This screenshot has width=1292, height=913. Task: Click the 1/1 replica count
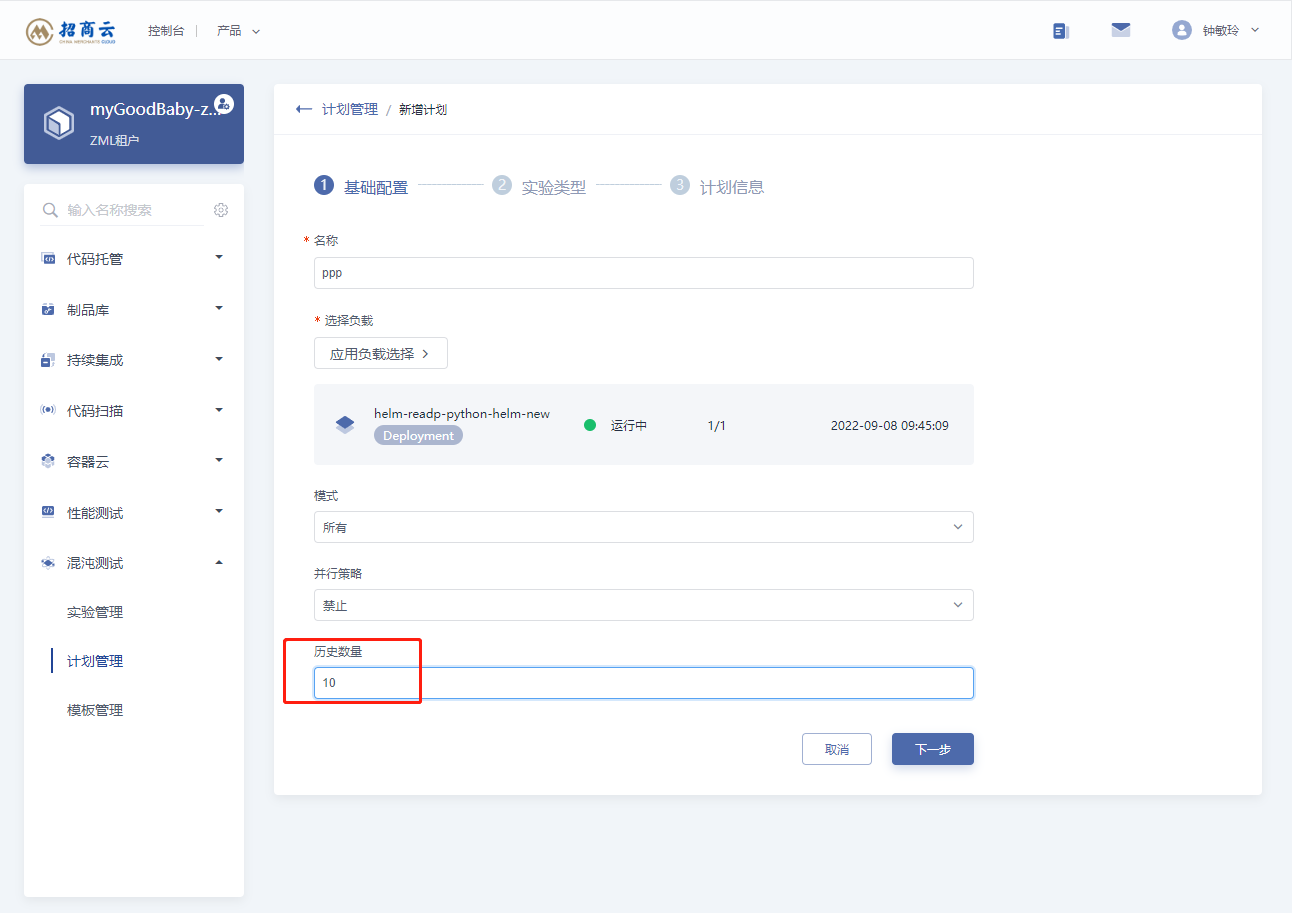717,425
